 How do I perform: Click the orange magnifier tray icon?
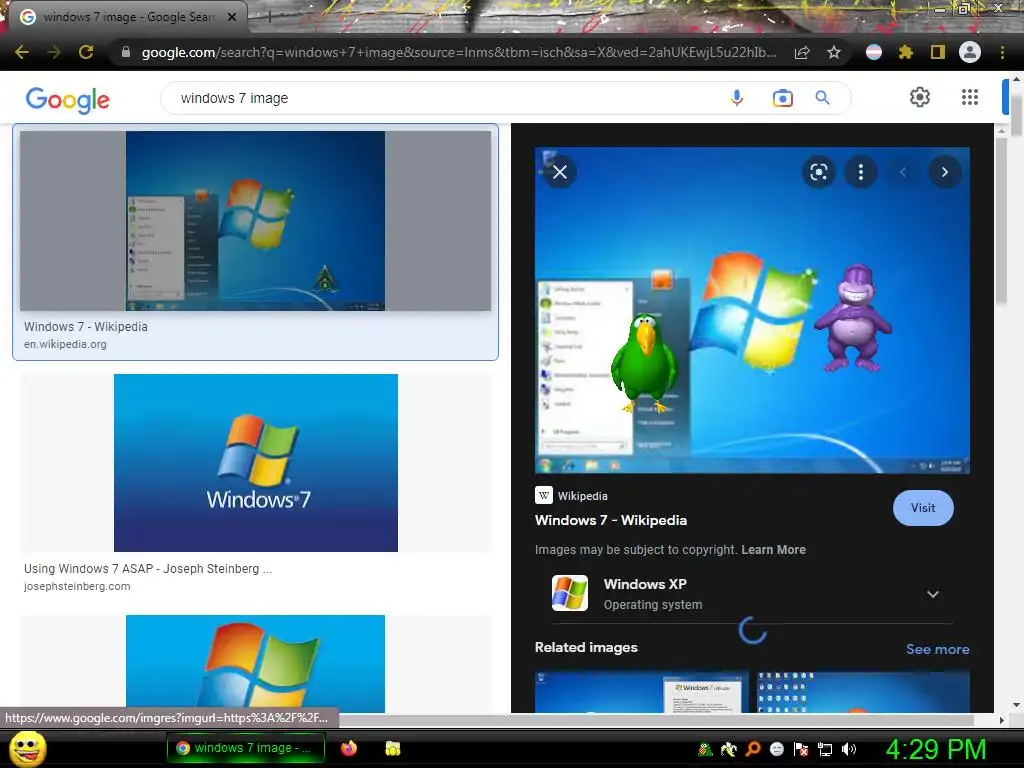click(752, 749)
